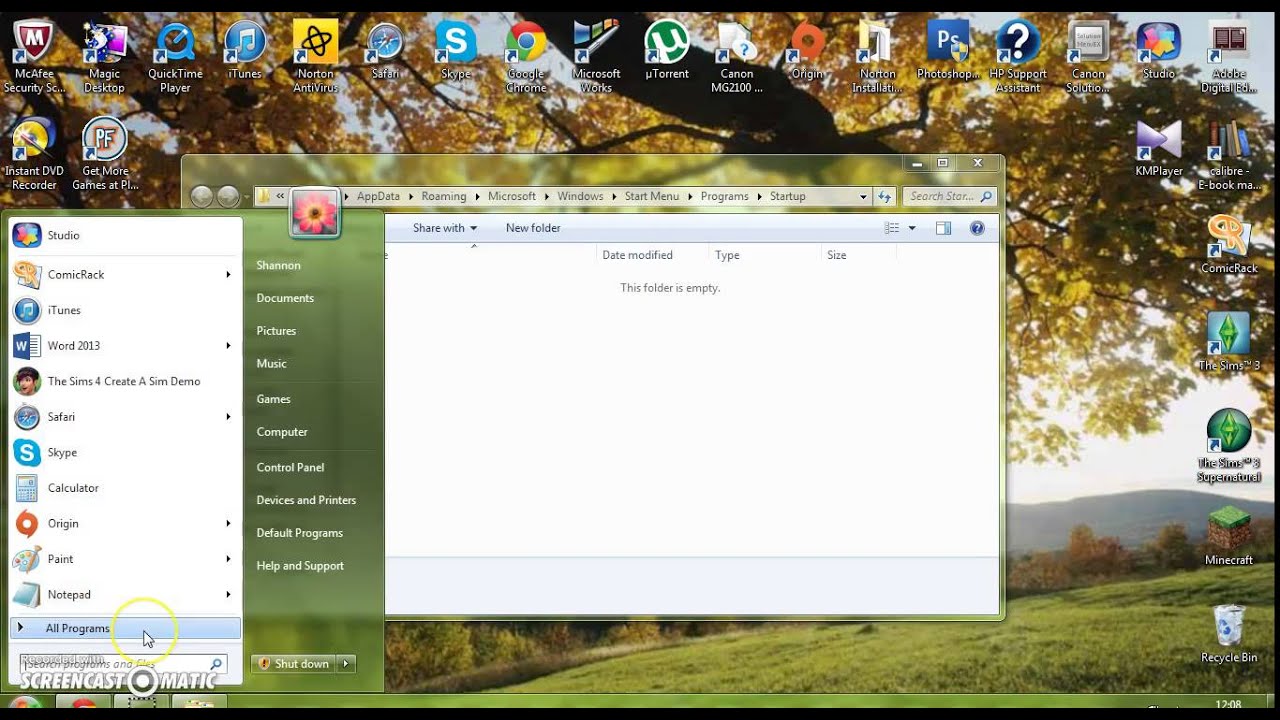The image size is (1280, 720).
Task: Launch Calculator from Start menu
Action: tap(125, 488)
